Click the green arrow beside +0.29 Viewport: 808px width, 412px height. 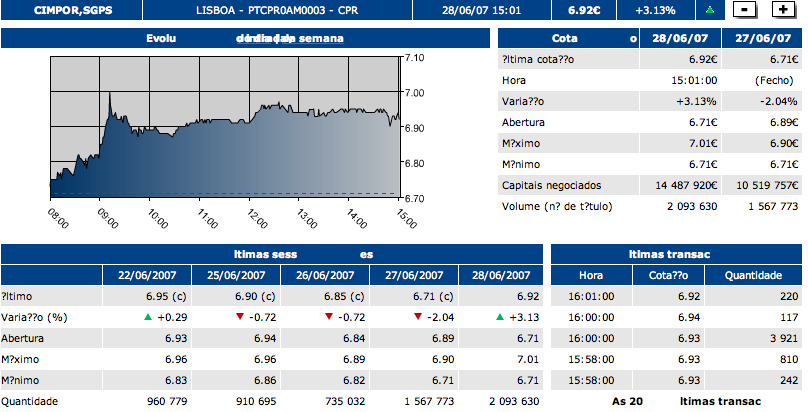[x=149, y=317]
